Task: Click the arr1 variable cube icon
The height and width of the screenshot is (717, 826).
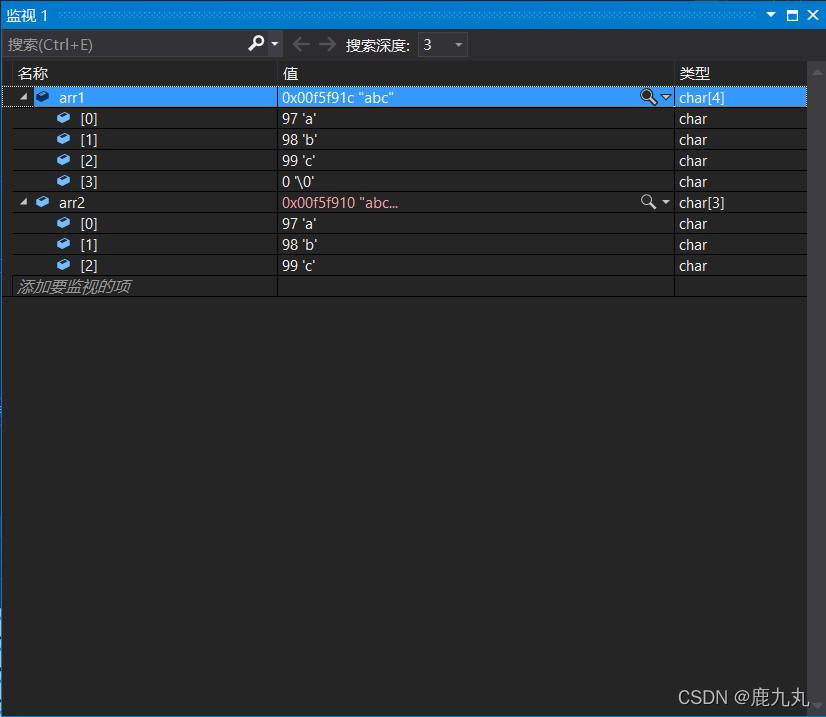Action: [43, 96]
